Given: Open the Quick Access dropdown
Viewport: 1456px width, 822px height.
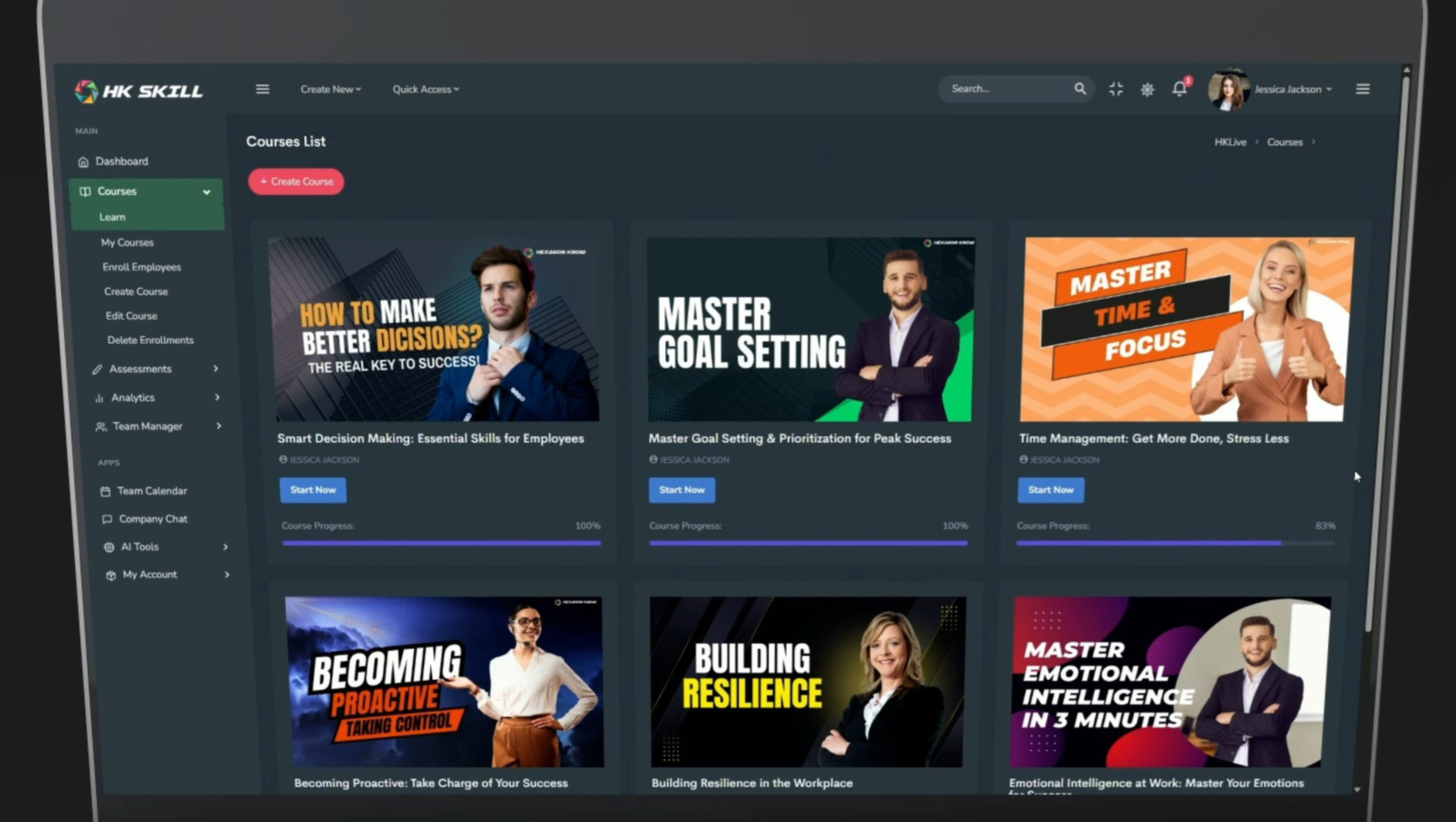Looking at the screenshot, I should 425,89.
